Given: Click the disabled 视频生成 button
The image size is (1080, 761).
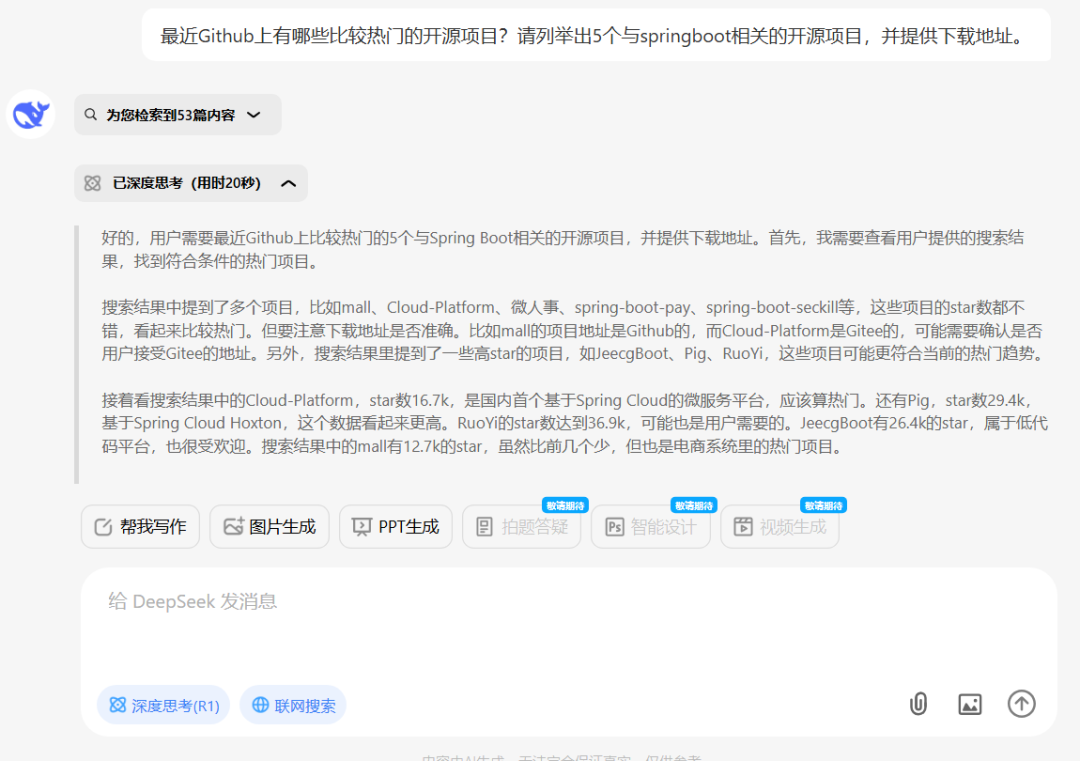Looking at the screenshot, I should [780, 527].
